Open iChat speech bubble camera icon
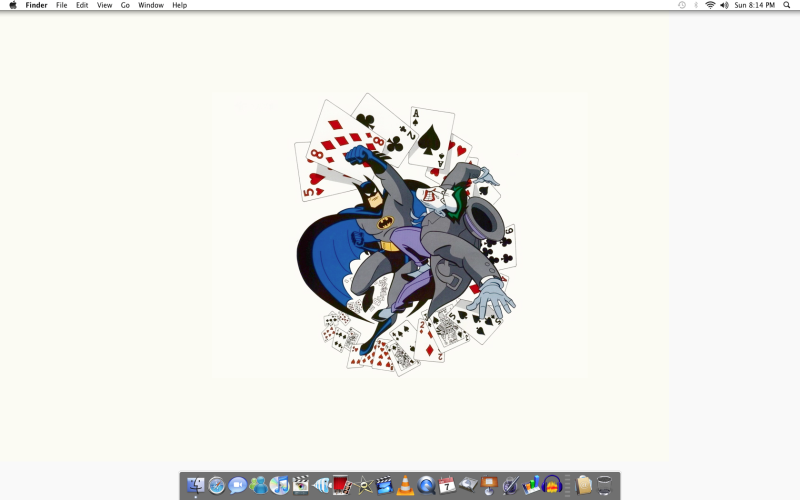The width and height of the screenshot is (800, 500). pos(238,485)
